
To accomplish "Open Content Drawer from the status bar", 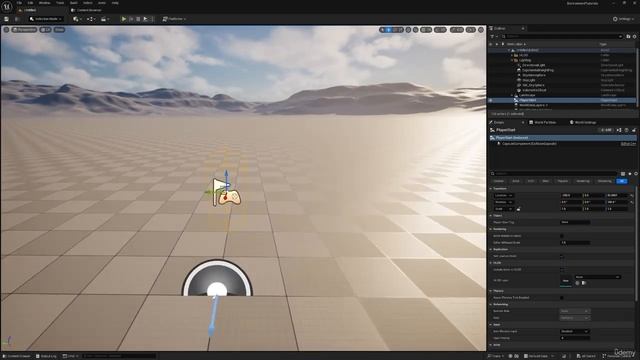I will 17,356.
